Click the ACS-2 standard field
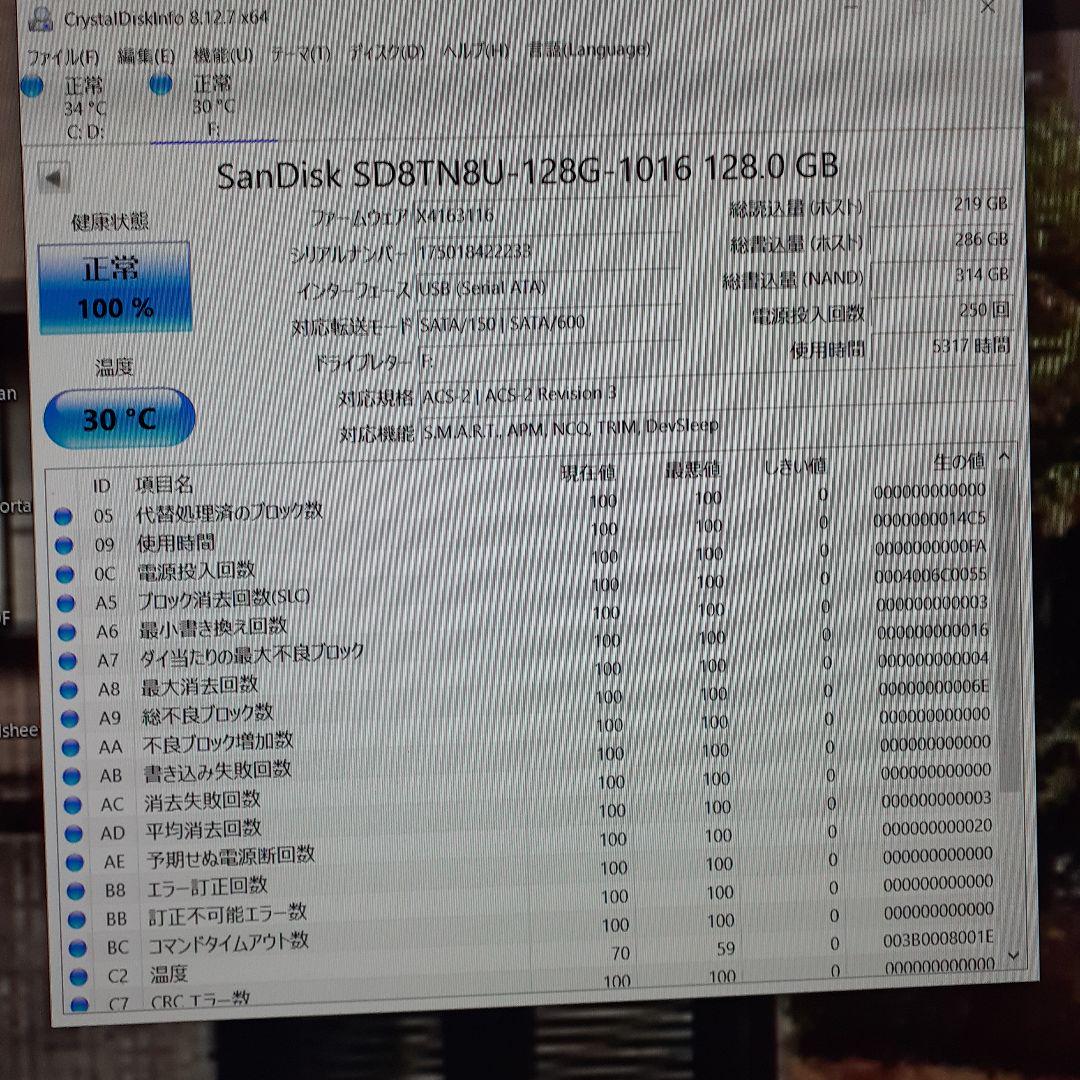 pyautogui.click(x=717, y=394)
